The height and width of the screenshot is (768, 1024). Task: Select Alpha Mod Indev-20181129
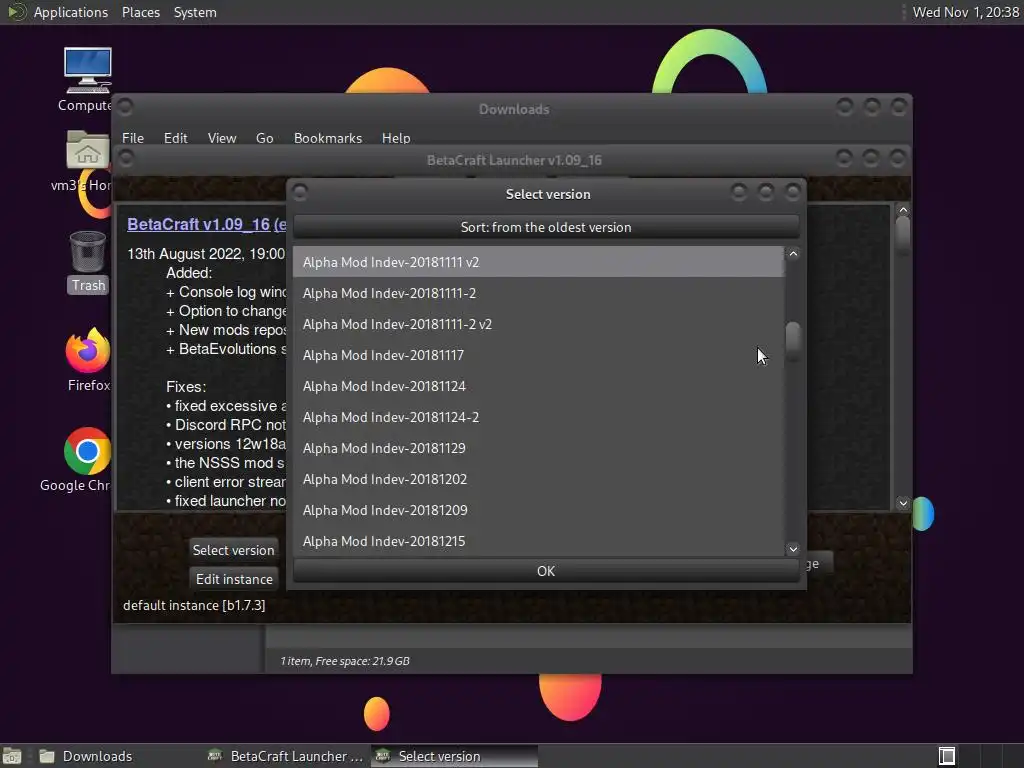pos(538,448)
